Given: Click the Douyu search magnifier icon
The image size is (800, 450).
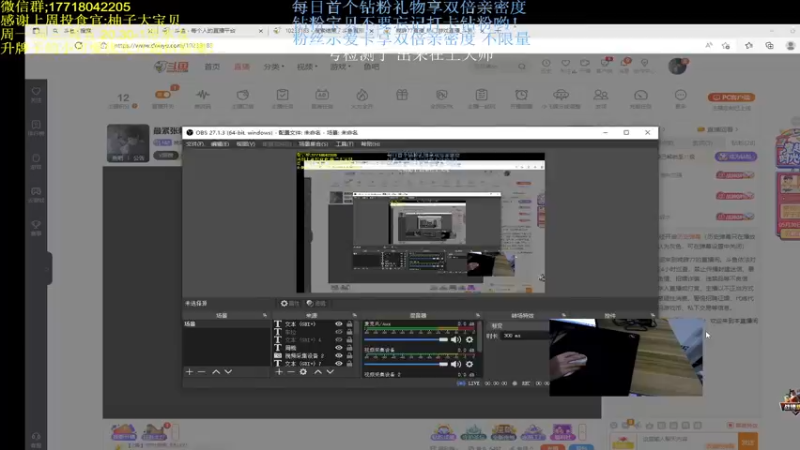Looking at the screenshot, I should 521,66.
